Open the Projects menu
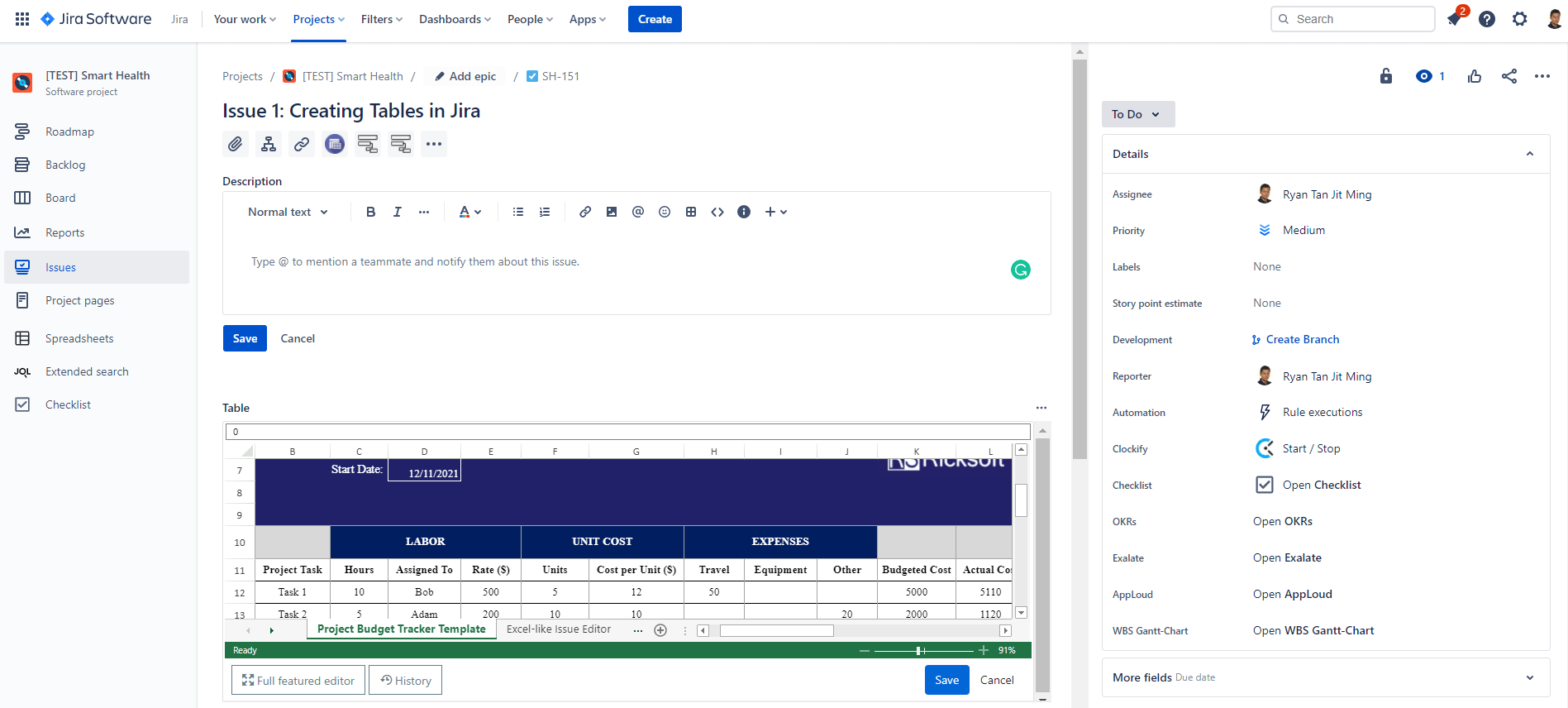The width and height of the screenshot is (1568, 708). point(319,19)
